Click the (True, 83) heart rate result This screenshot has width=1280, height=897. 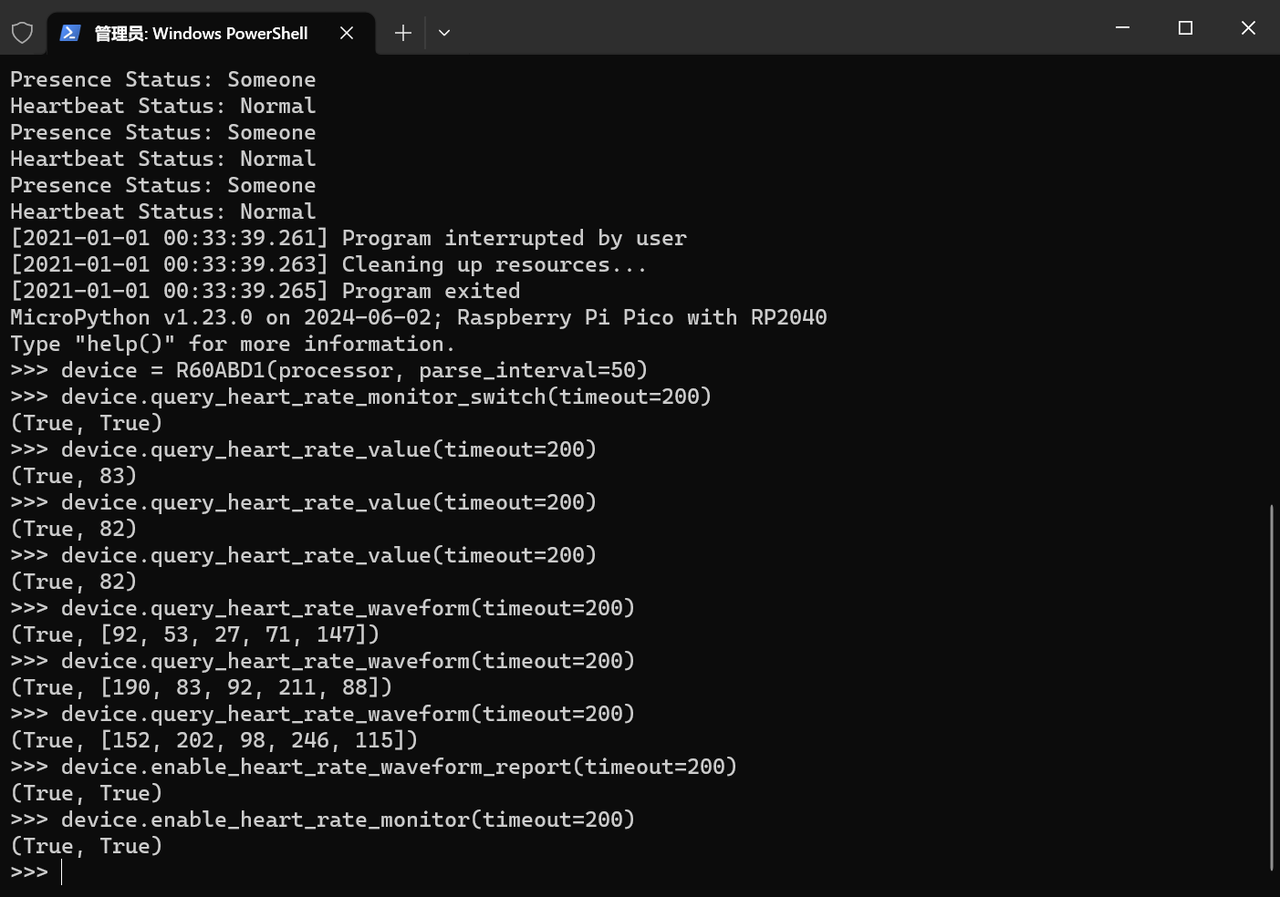73,476
